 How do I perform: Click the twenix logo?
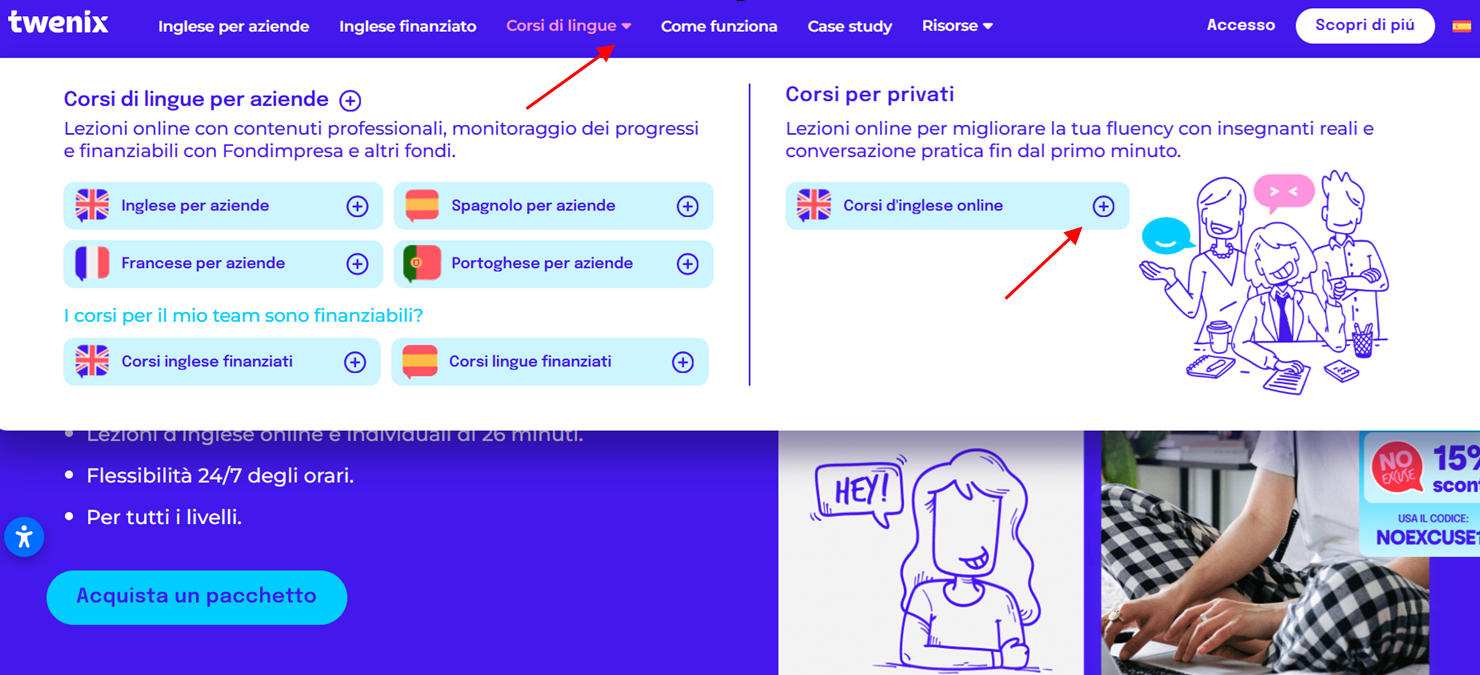pyautogui.click(x=58, y=22)
